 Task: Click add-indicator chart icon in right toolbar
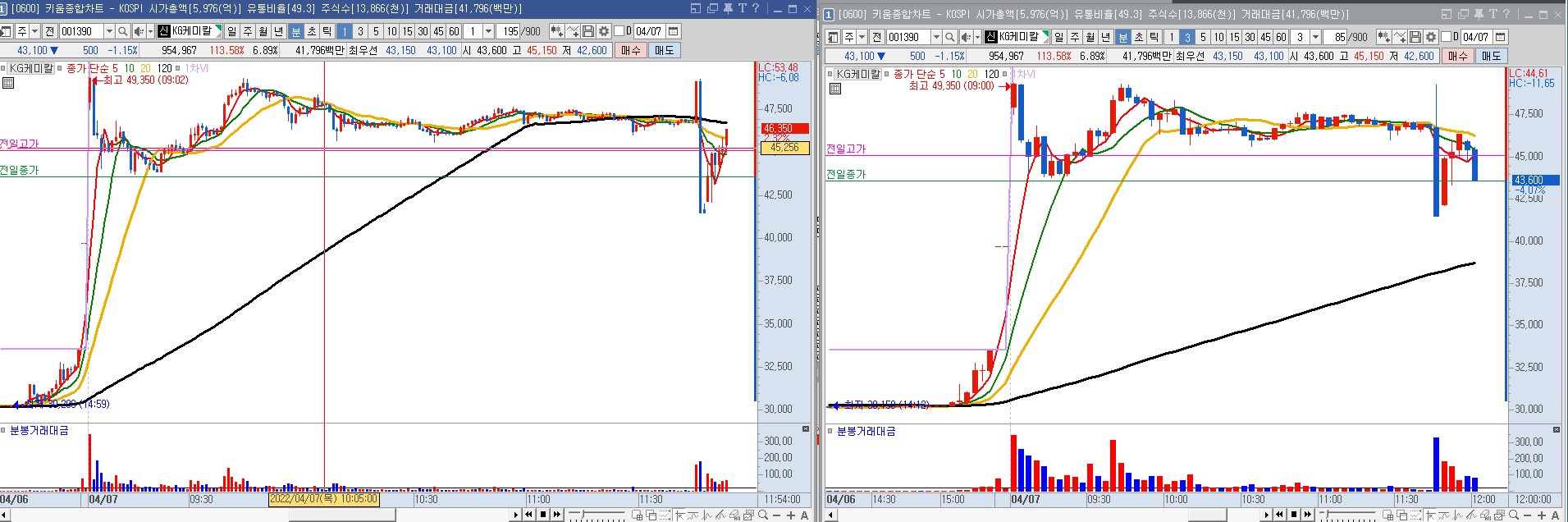click(x=1384, y=37)
